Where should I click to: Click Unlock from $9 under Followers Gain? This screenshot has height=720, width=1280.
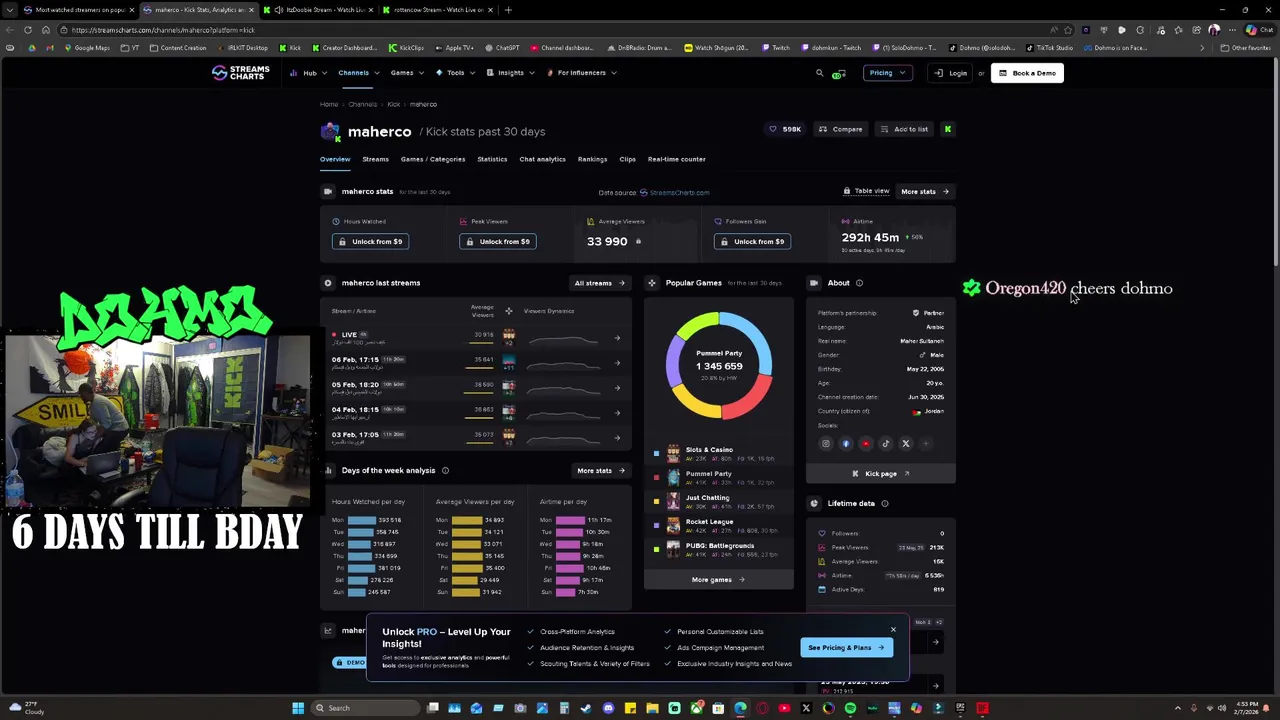[752, 241]
